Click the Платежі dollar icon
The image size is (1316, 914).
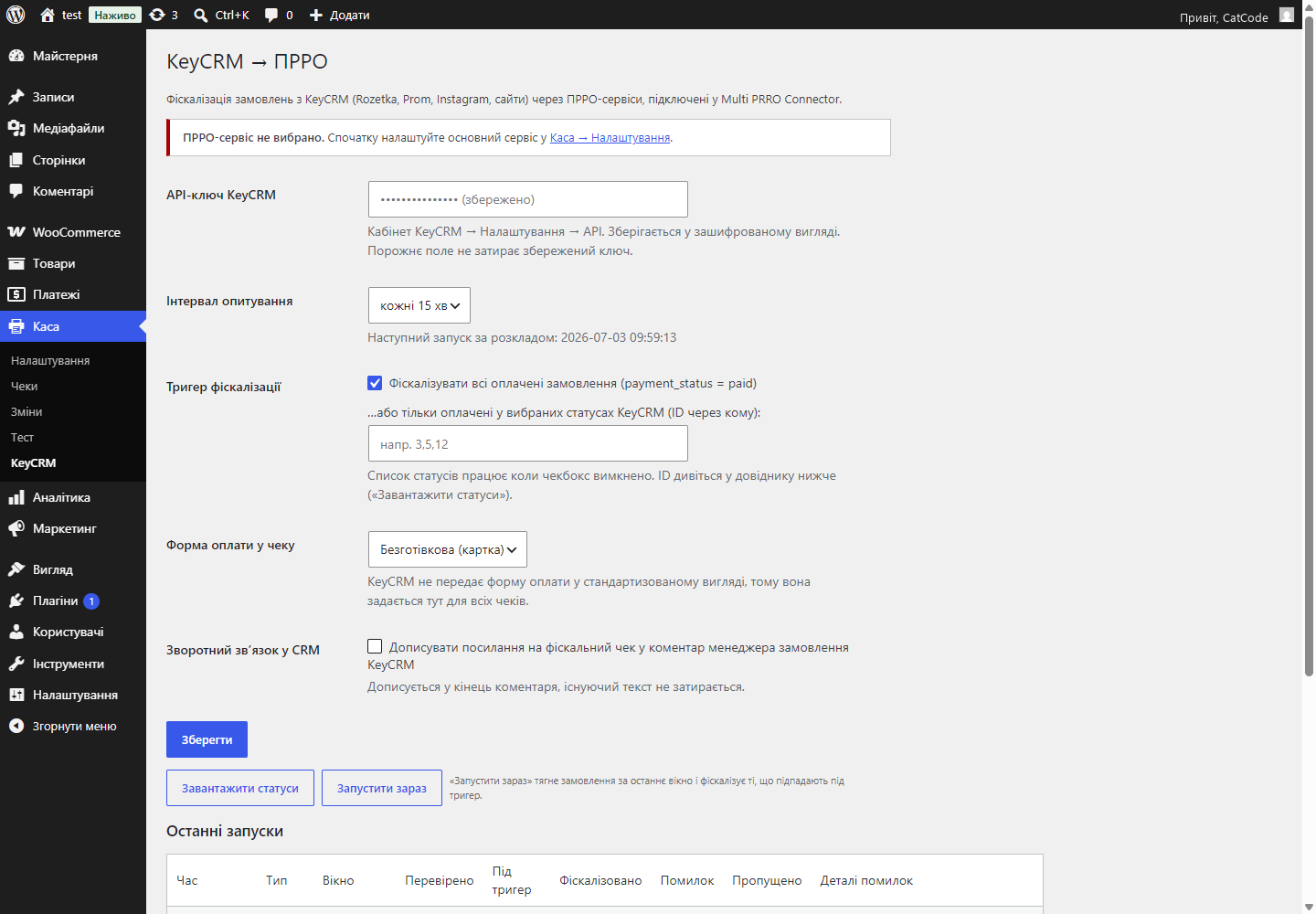[16, 294]
